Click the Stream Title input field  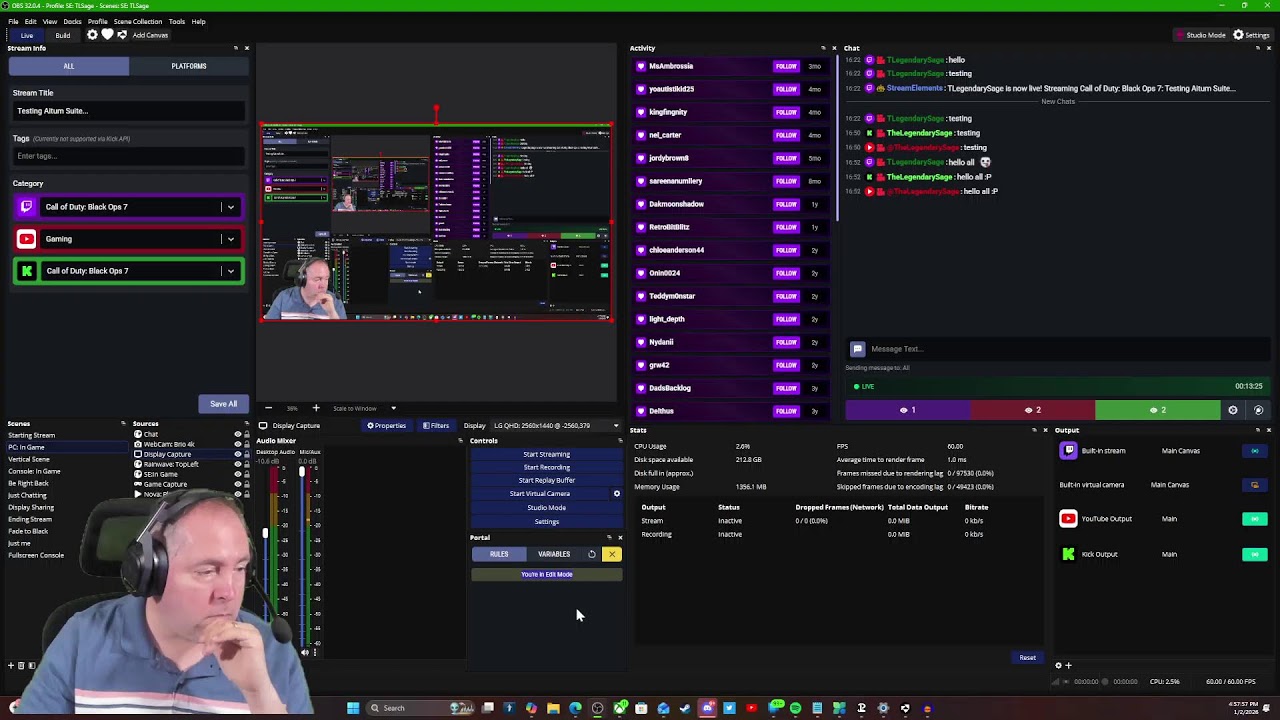tap(128, 111)
